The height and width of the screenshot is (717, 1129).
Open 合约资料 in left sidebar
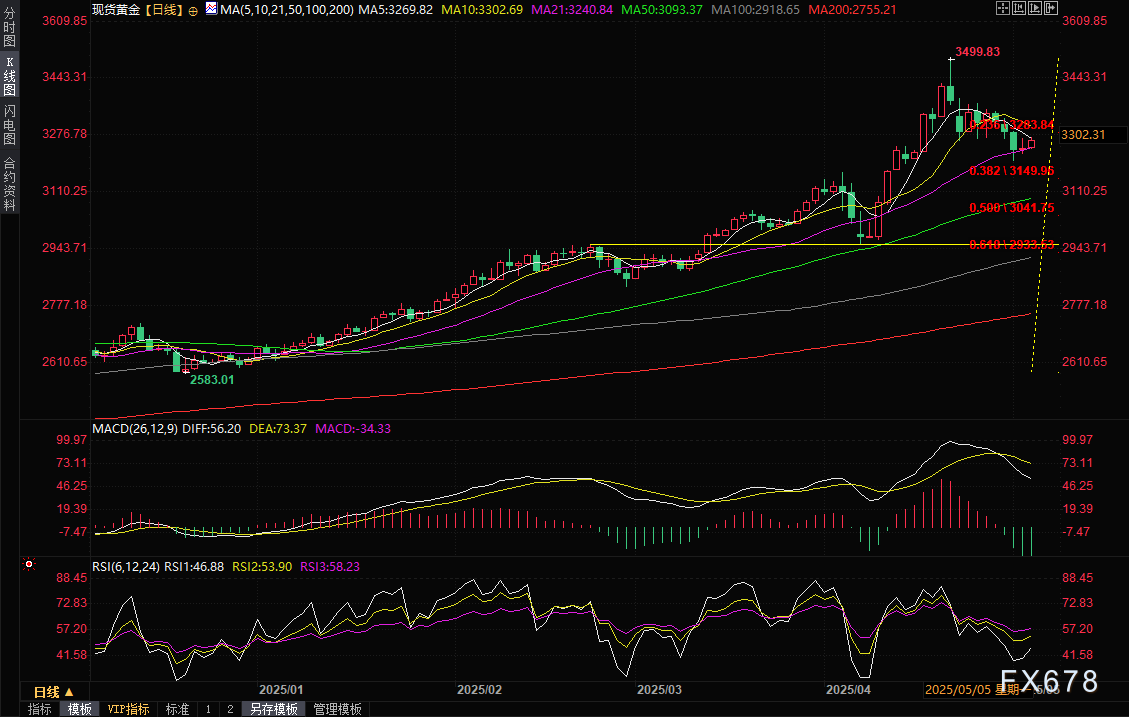[x=9, y=183]
